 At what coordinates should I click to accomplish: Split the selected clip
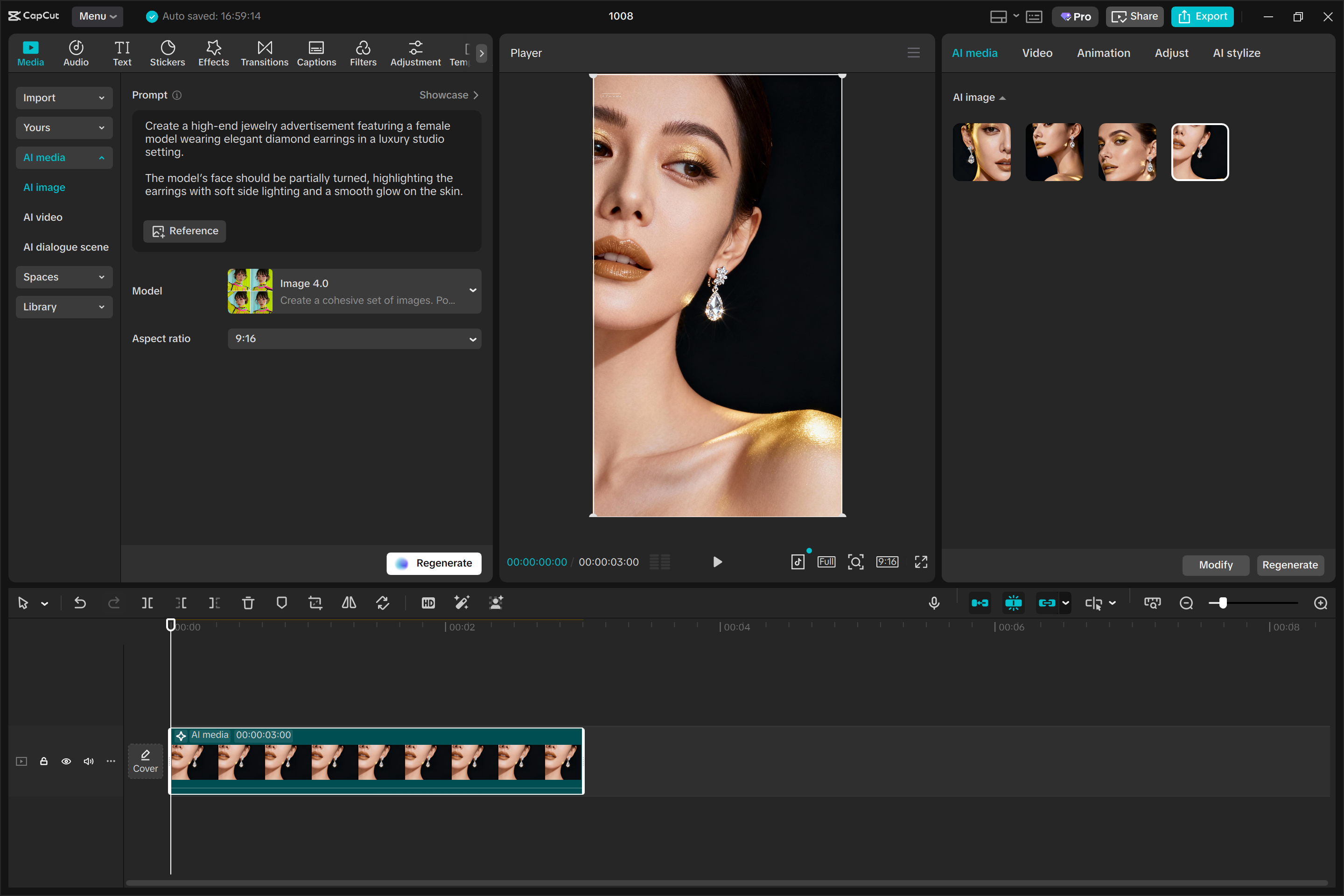(147, 602)
